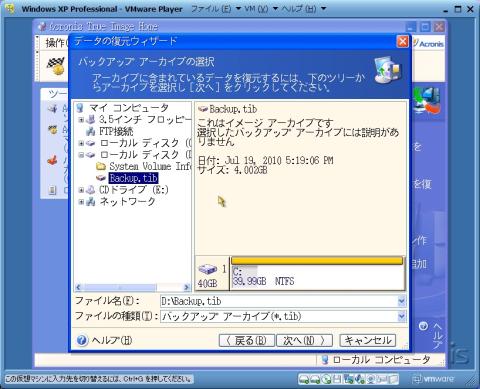Screen dimensions: 480x389
Task: Click the local computer icon in status bar
Action: pos(325,360)
